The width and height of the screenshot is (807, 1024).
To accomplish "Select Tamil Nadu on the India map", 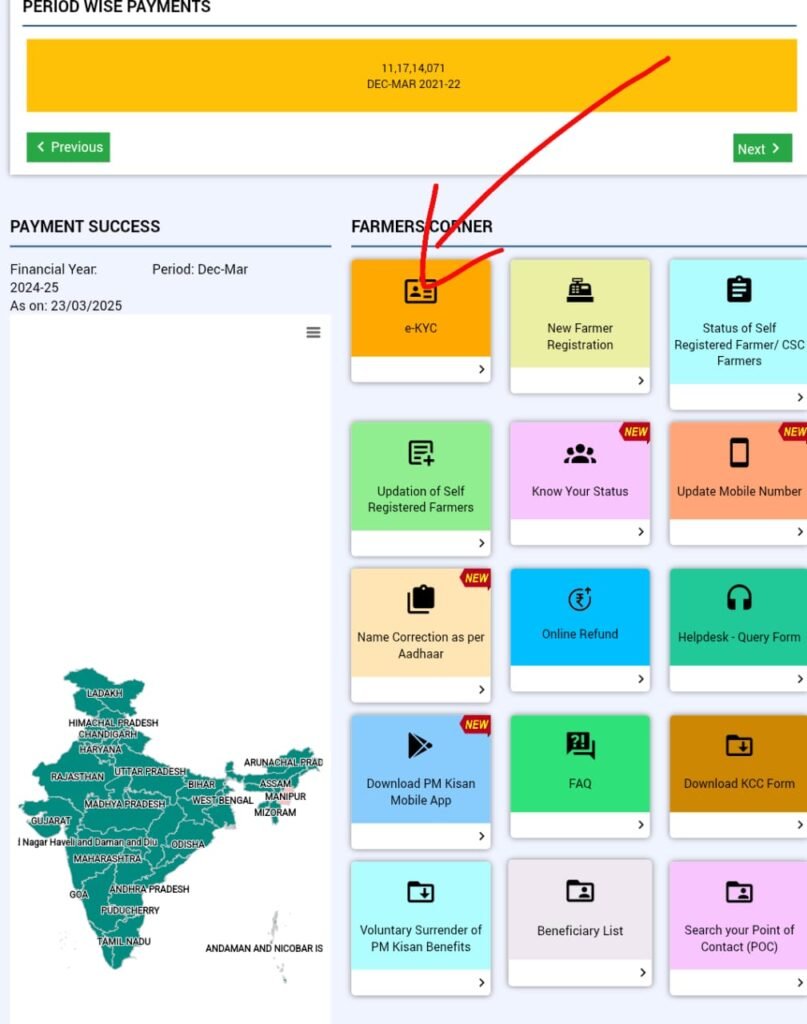I will pos(124,941).
